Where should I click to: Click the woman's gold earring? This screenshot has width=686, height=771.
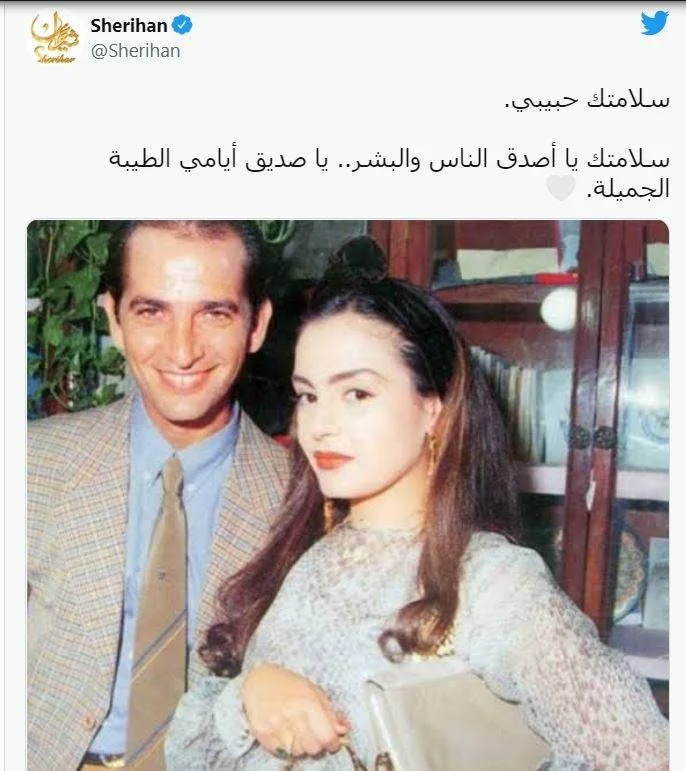433,450
